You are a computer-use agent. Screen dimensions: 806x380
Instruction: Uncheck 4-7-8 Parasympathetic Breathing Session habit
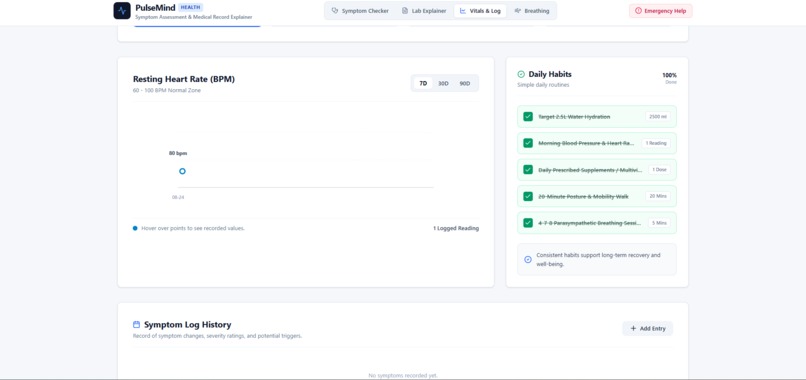coord(528,223)
